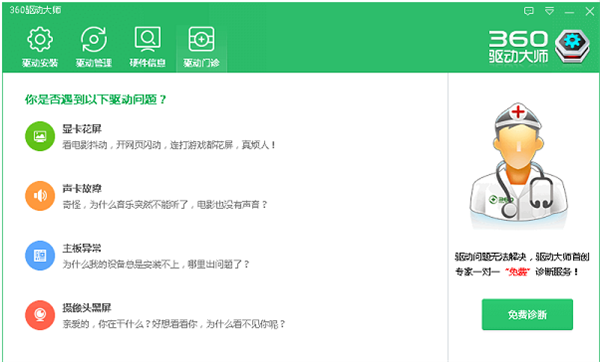Close the 360驱动大师 window
This screenshot has height=362, width=600.
point(590,11)
